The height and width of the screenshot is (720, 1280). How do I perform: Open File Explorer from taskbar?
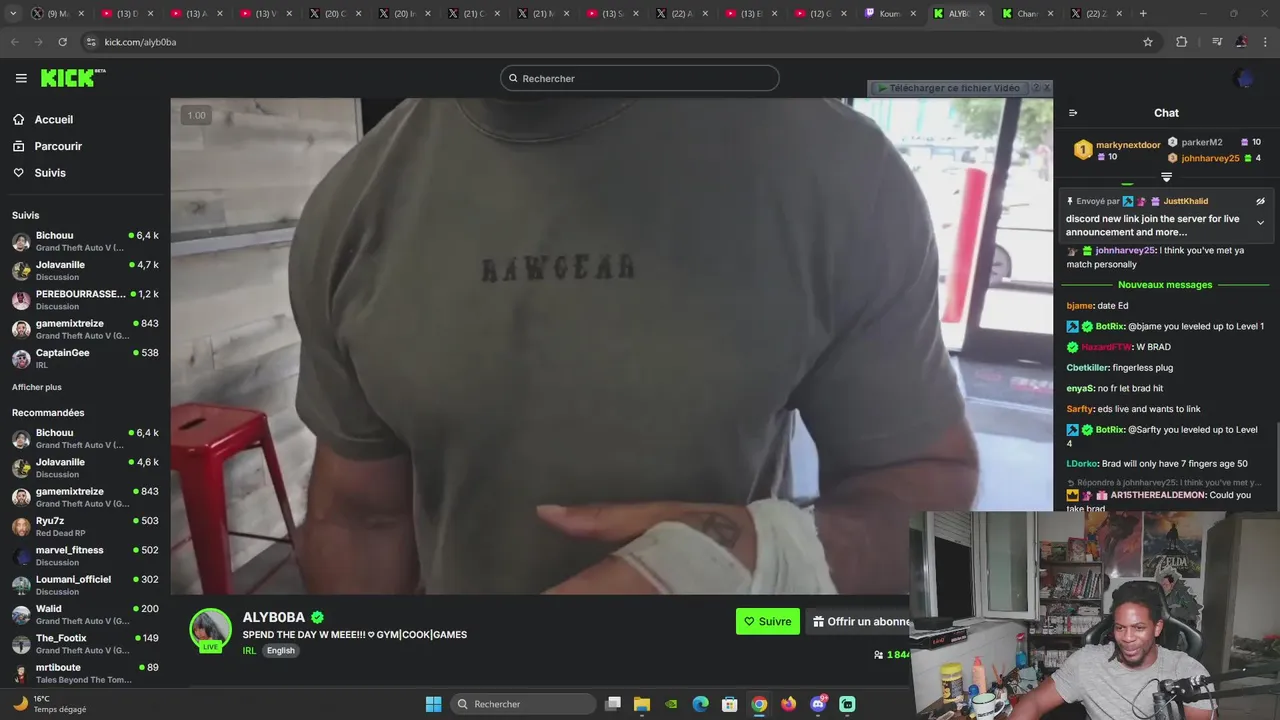pyautogui.click(x=642, y=704)
